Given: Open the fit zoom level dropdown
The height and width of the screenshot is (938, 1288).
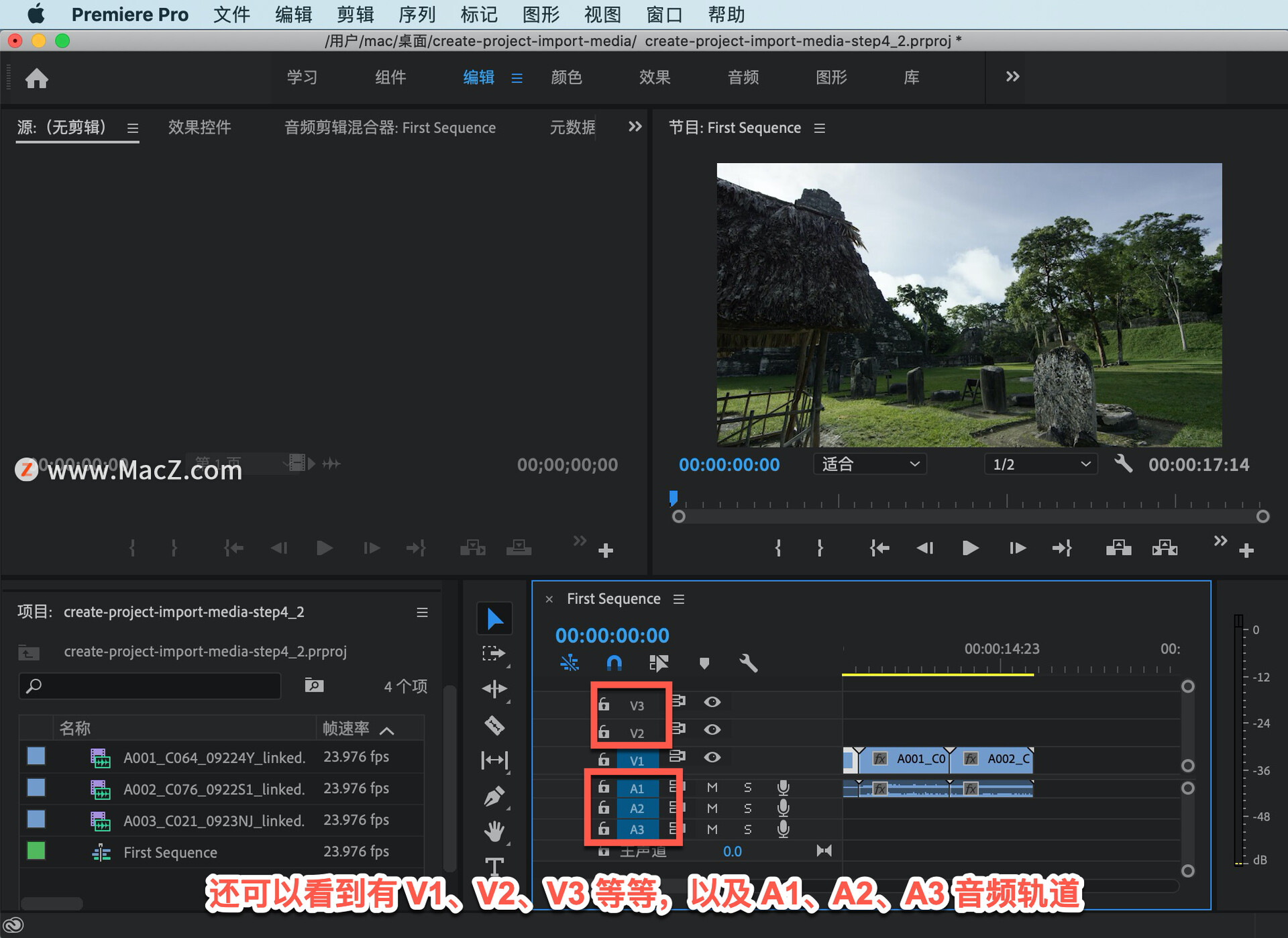Looking at the screenshot, I should (869, 464).
